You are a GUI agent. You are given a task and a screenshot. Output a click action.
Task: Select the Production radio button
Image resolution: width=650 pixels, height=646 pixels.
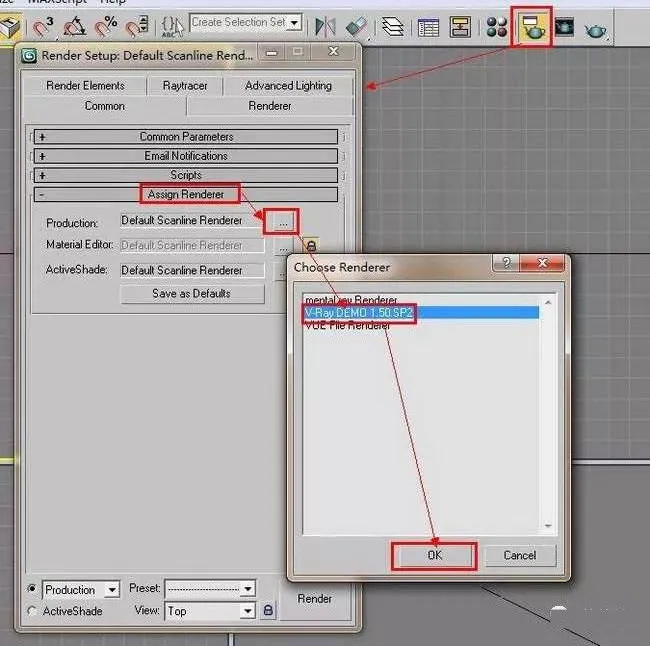32,588
